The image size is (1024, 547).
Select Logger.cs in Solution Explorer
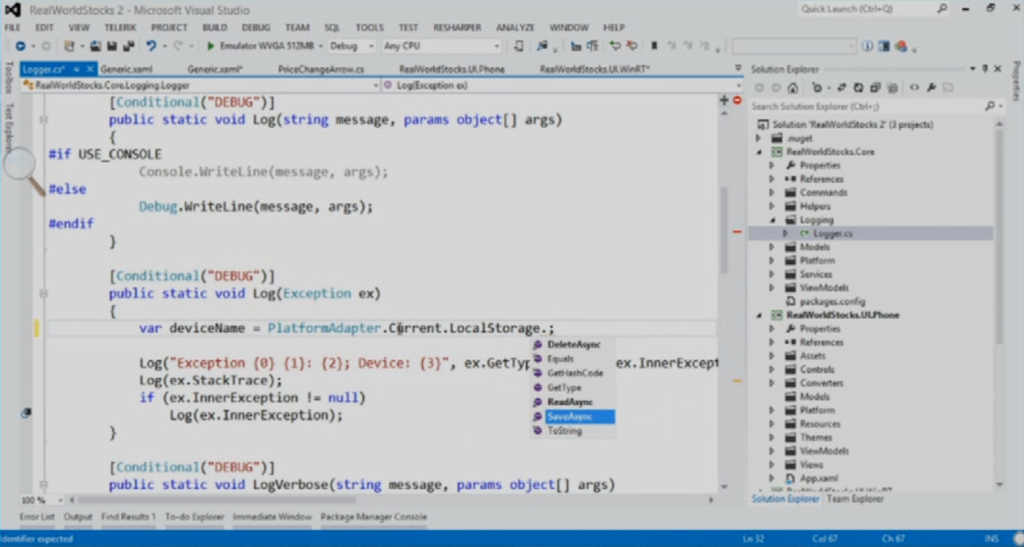[x=832, y=233]
